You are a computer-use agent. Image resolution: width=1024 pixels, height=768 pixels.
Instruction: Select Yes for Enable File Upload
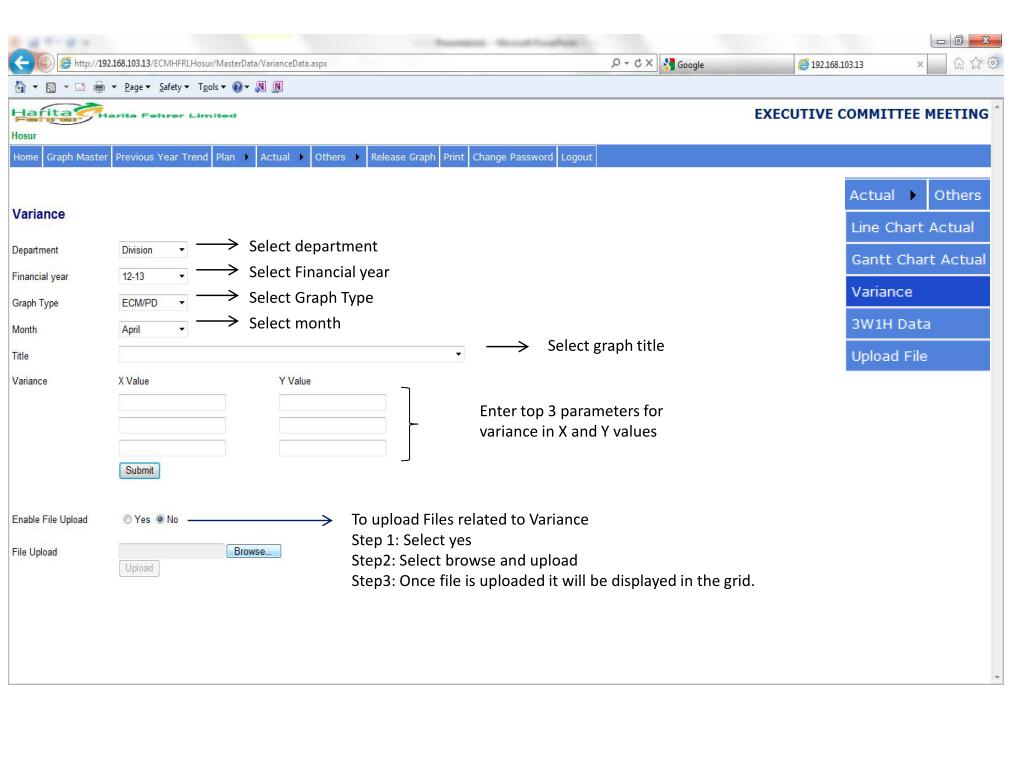tap(127, 520)
